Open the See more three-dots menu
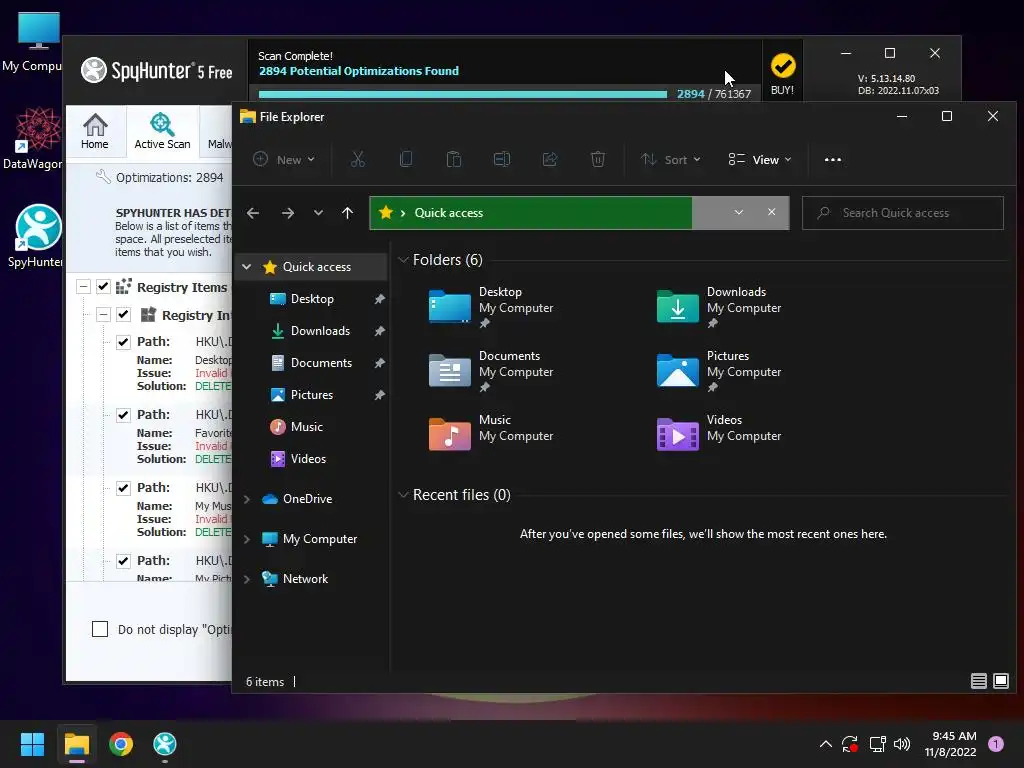This screenshot has height=768, width=1024. 833,159
